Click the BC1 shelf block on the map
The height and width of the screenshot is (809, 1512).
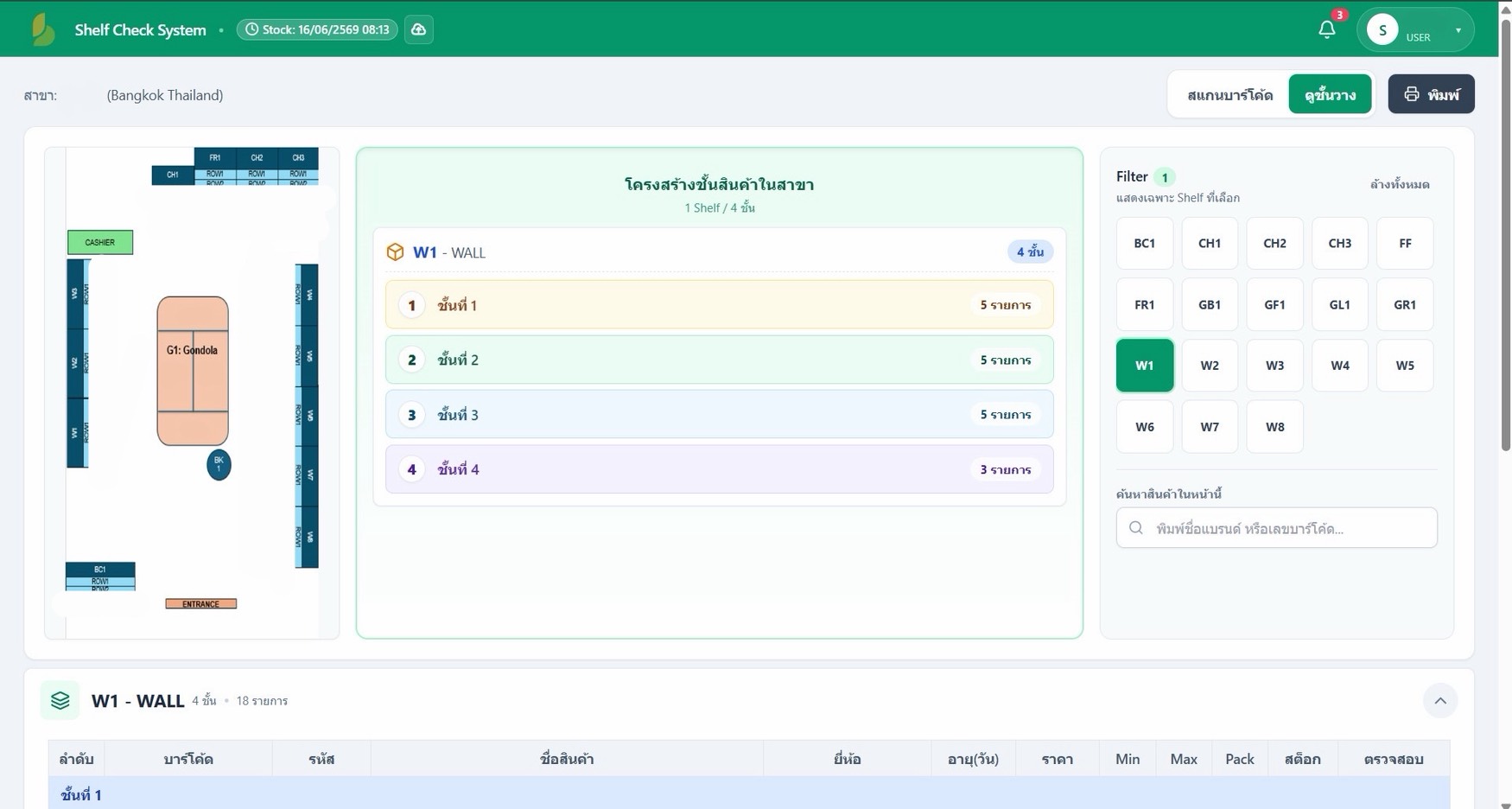(x=100, y=570)
